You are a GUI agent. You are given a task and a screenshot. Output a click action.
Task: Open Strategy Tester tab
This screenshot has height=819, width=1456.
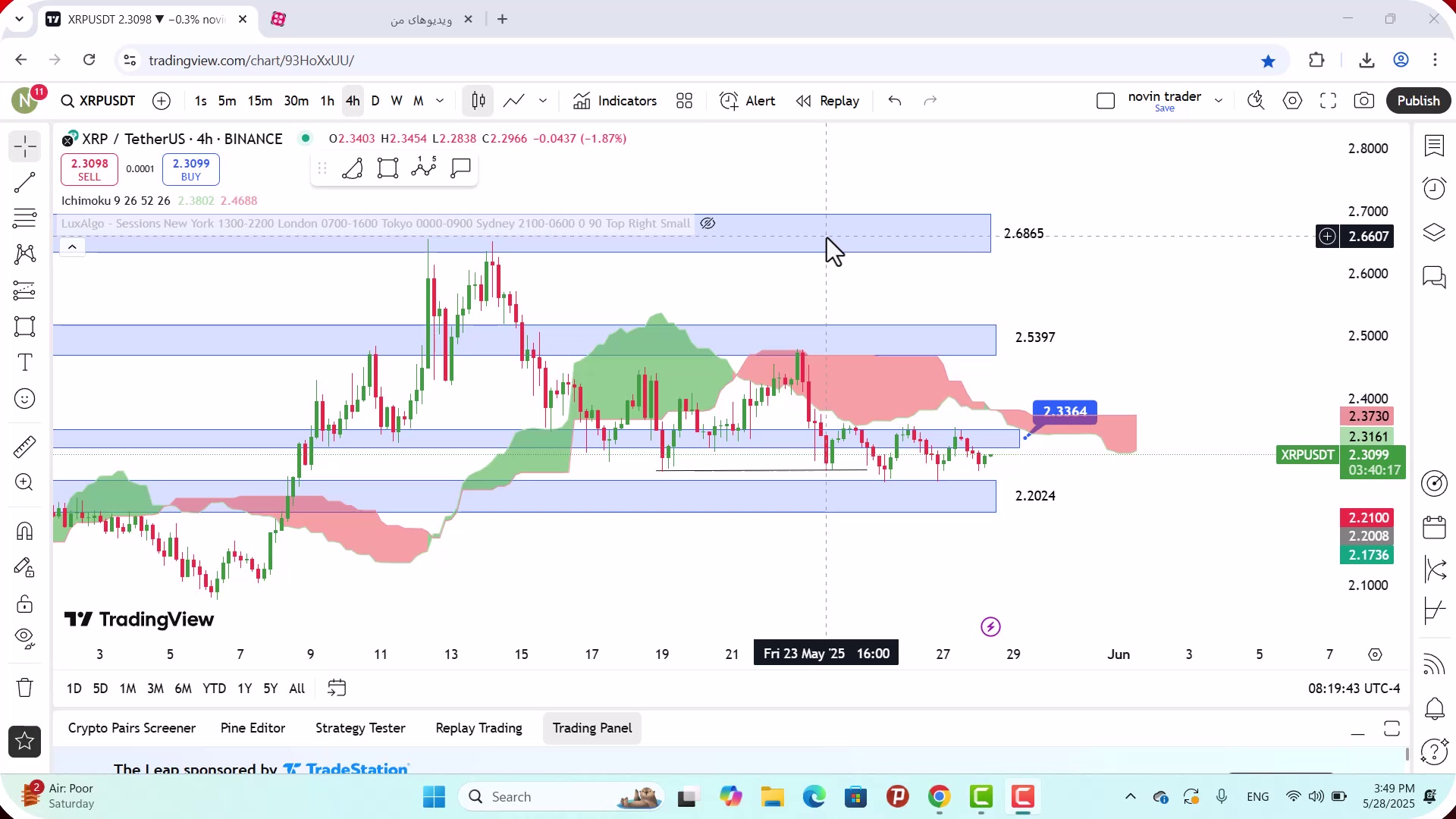(x=360, y=728)
